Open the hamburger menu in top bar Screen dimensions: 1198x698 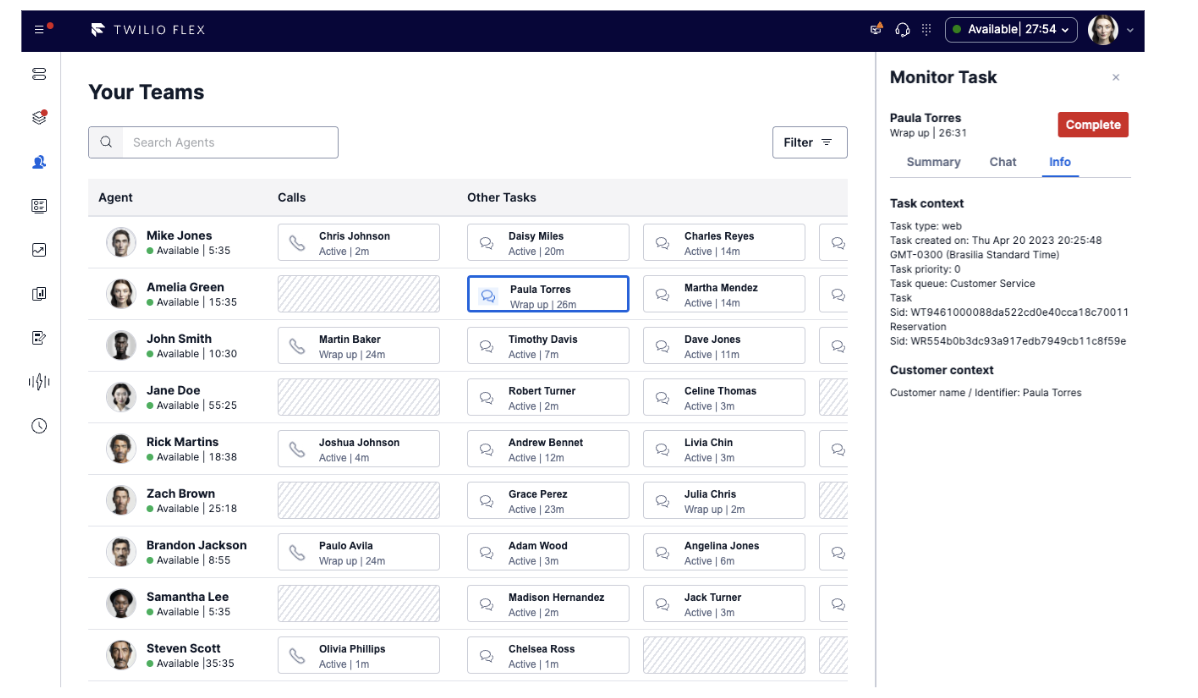[40, 29]
